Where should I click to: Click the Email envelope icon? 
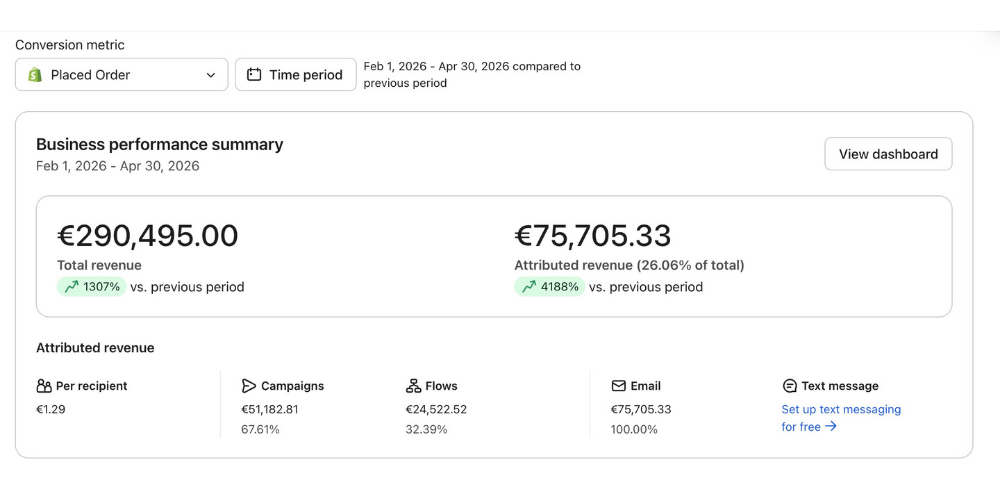click(x=618, y=386)
